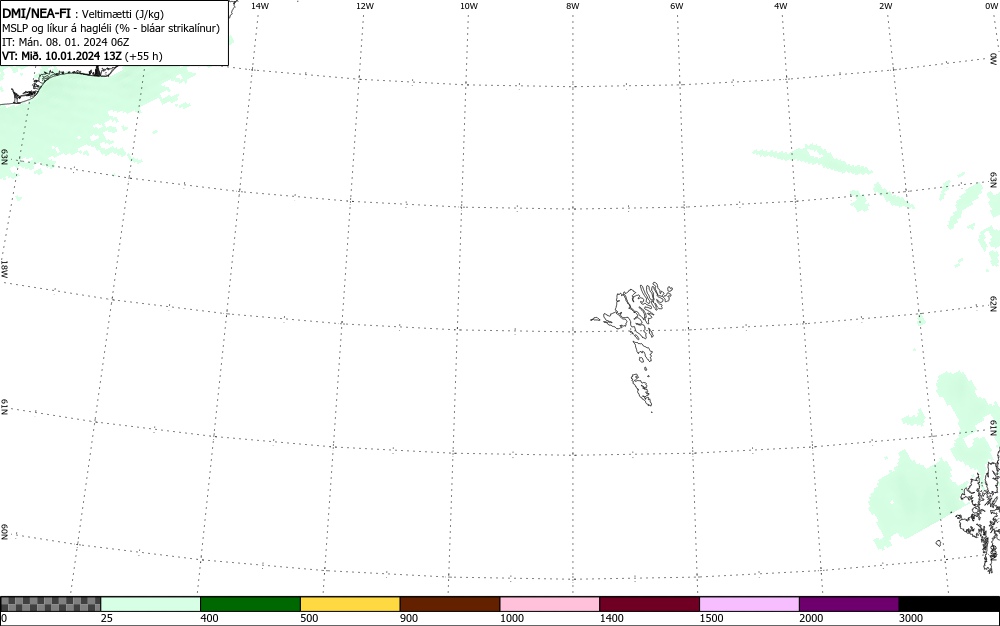This screenshot has width=1000, height=626.
Task: Click the dark green 400–500 legend swatch
Action: 250,604
